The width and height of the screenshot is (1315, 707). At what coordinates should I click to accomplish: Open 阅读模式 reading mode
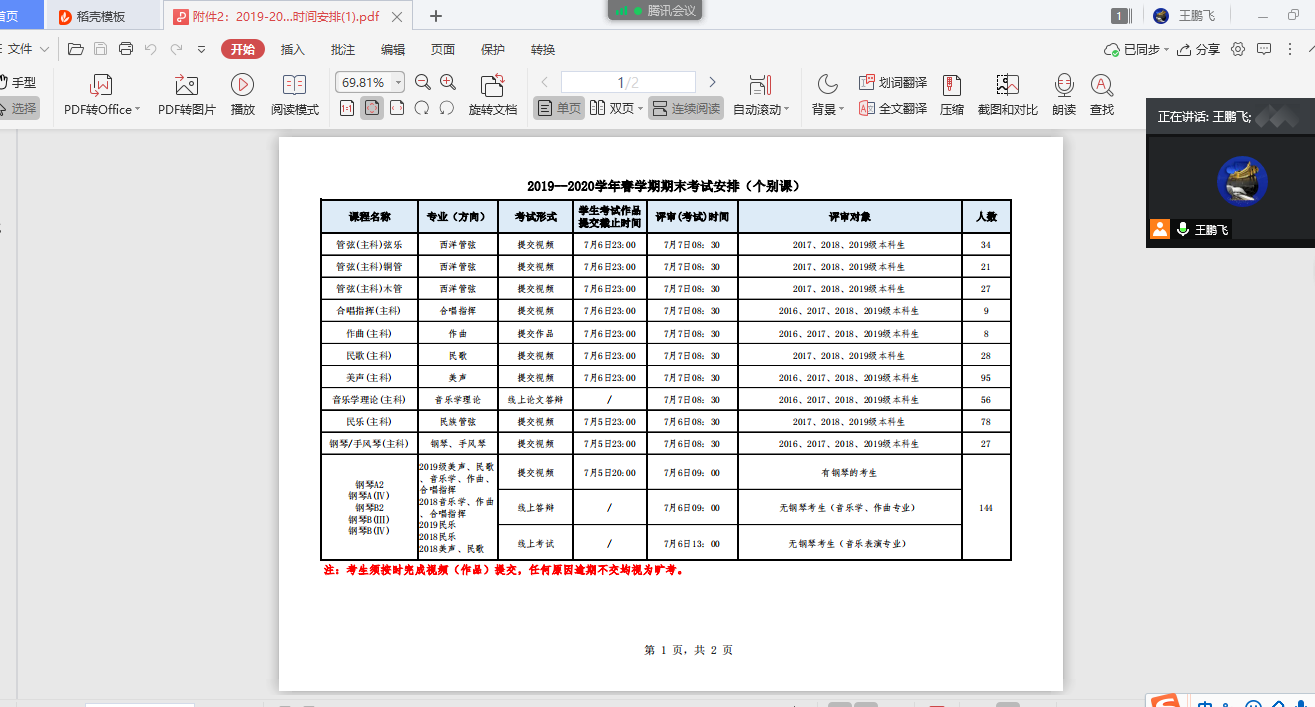tap(294, 86)
